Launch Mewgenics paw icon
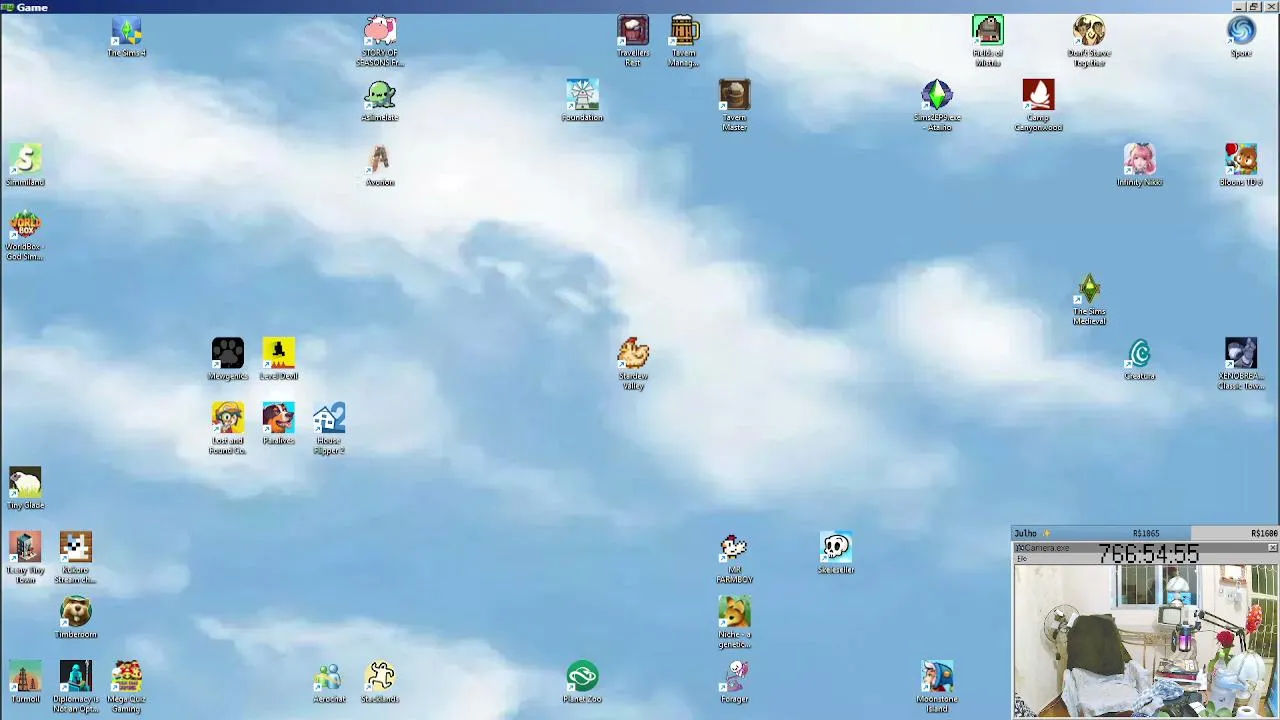 pos(228,354)
